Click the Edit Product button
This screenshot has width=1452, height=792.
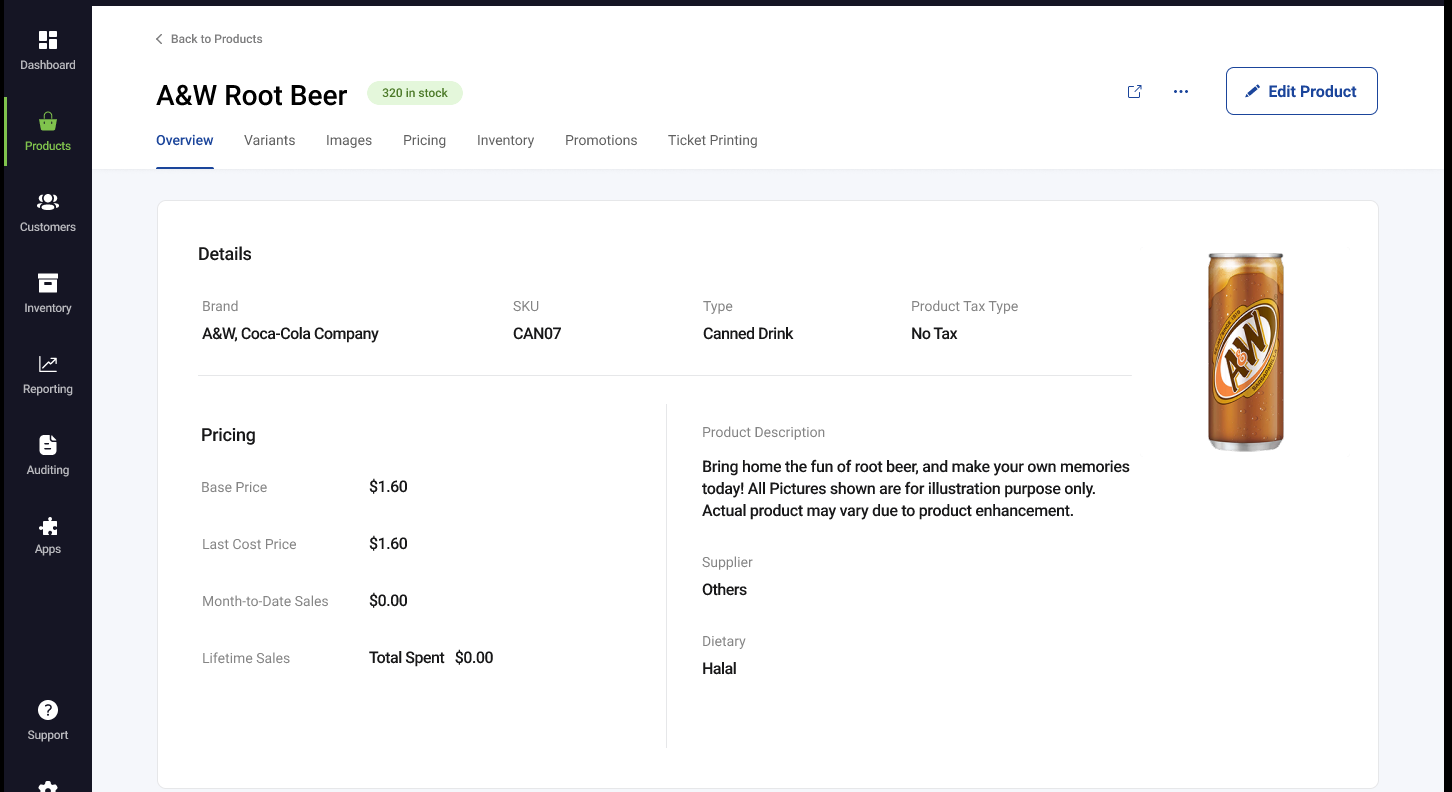tap(1301, 91)
